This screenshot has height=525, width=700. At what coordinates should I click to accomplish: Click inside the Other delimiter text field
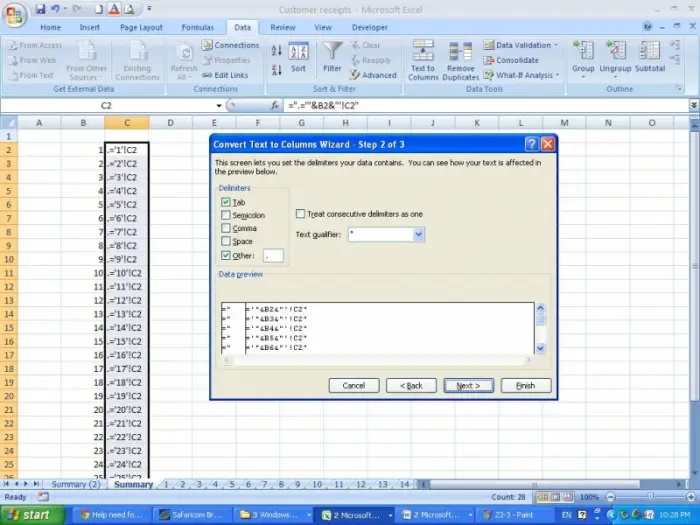(273, 255)
